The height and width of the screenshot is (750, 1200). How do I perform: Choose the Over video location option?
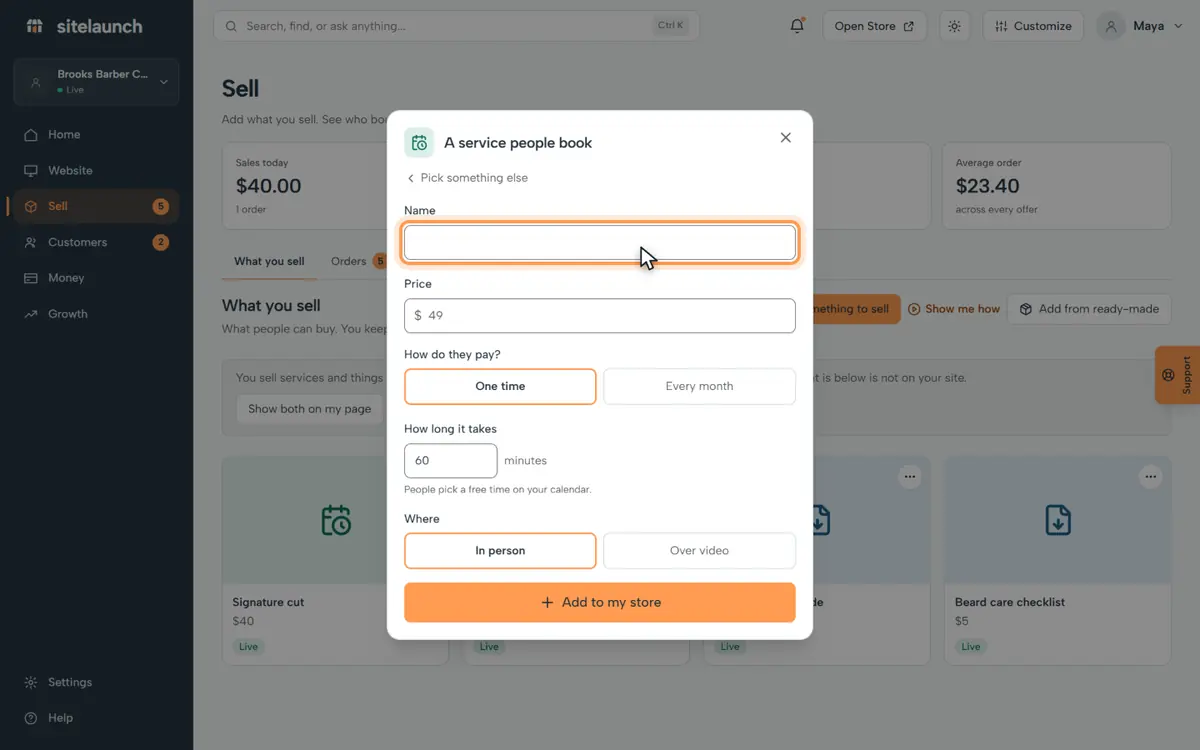(699, 551)
